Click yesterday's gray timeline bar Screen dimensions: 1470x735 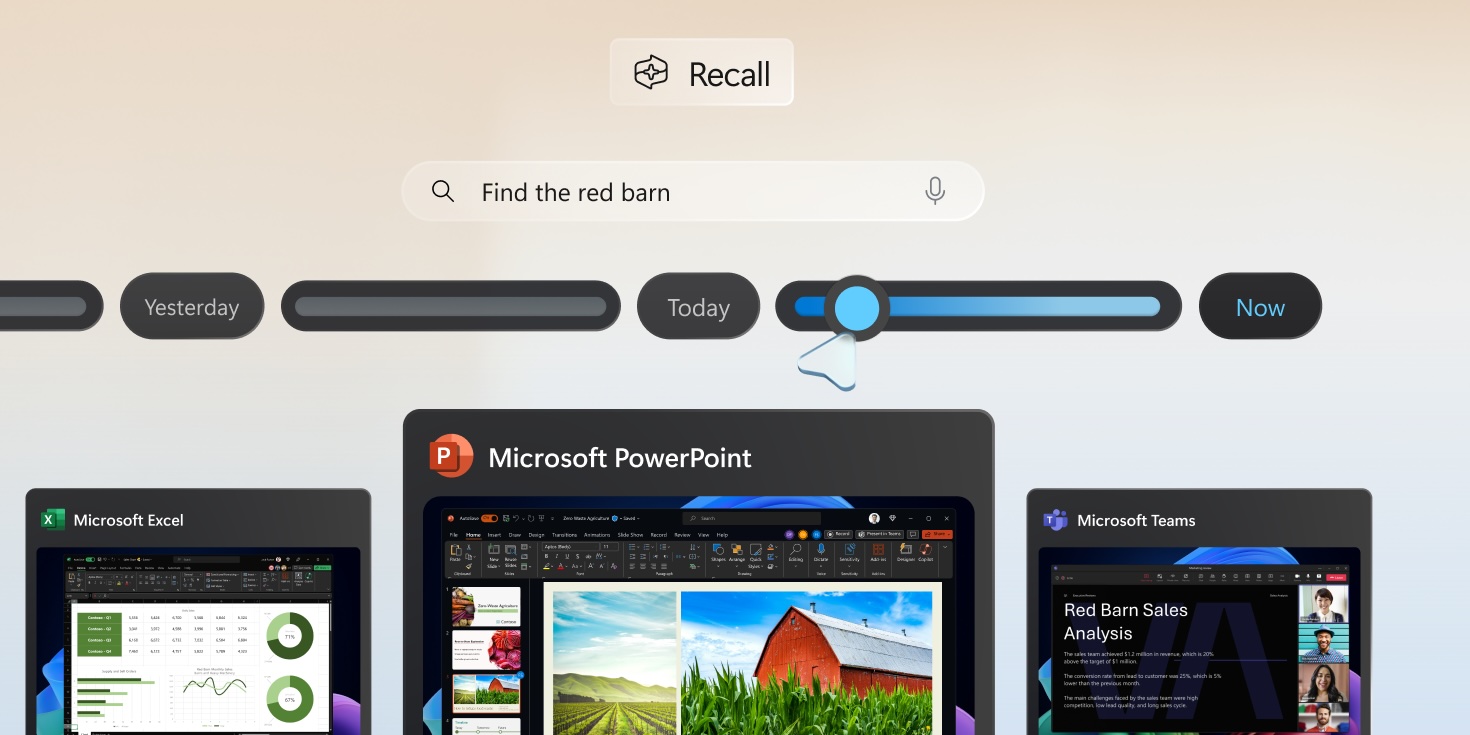coord(450,306)
